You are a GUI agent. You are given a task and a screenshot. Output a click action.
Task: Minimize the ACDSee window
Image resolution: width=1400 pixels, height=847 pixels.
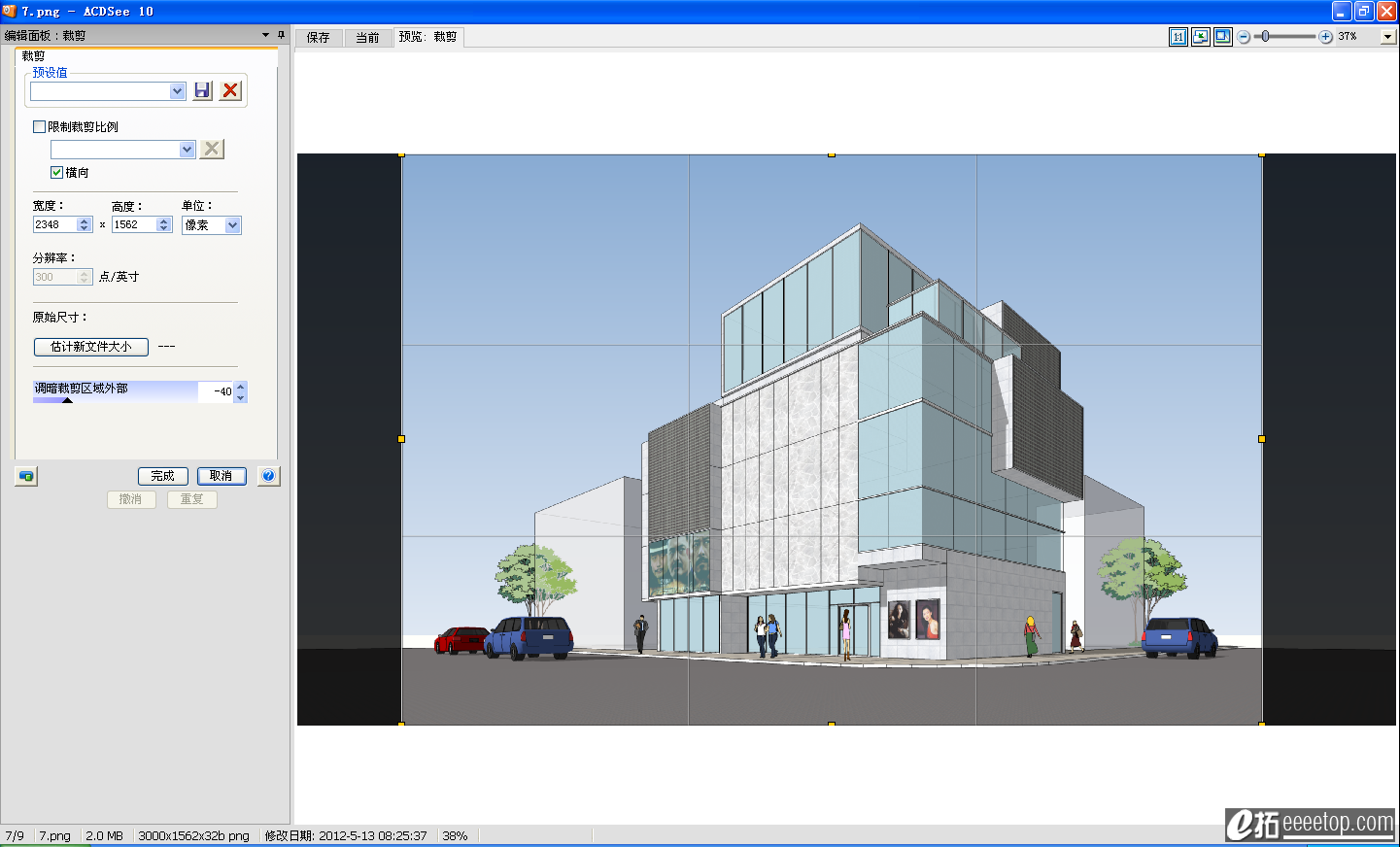tap(1342, 12)
